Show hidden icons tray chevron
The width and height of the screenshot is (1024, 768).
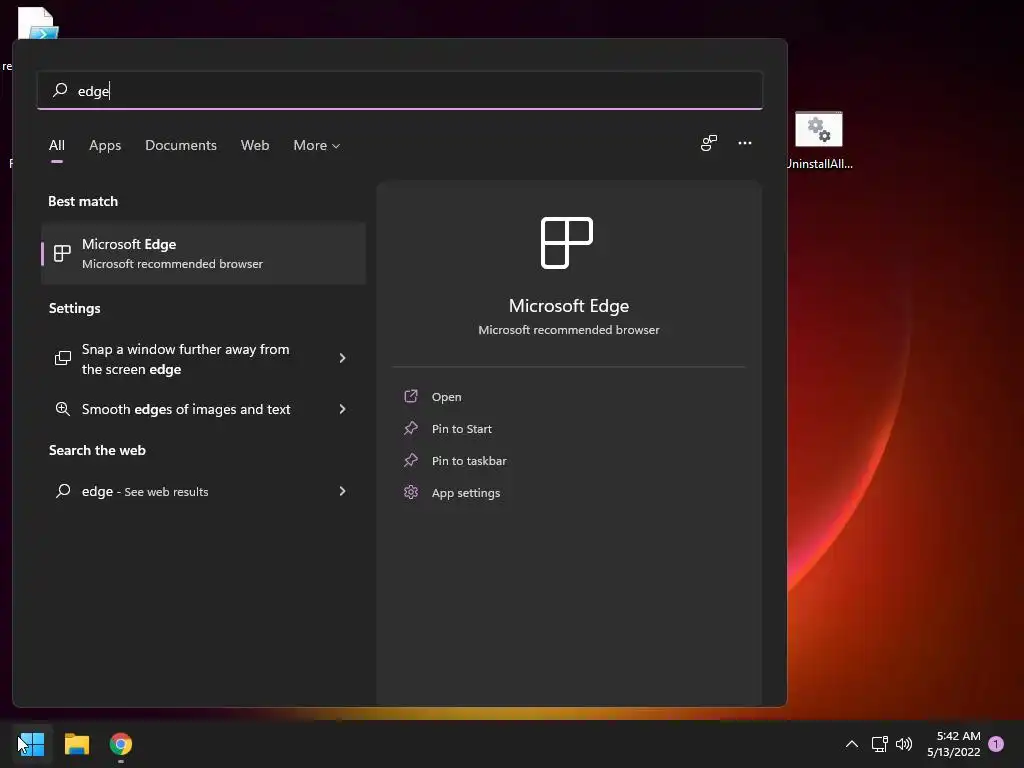tap(852, 743)
